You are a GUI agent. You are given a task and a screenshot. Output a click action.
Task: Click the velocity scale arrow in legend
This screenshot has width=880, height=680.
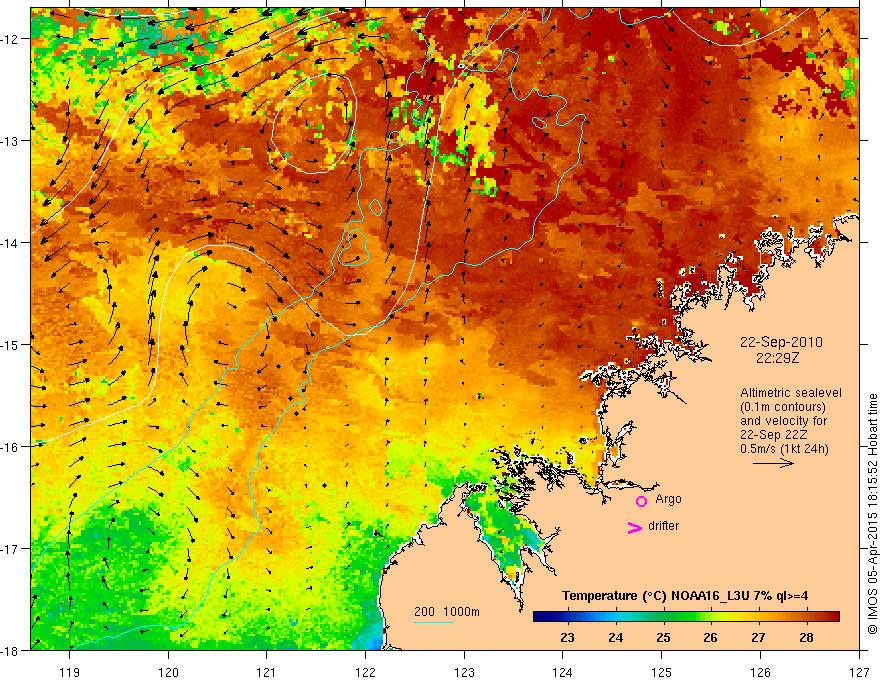pyautogui.click(x=773, y=463)
